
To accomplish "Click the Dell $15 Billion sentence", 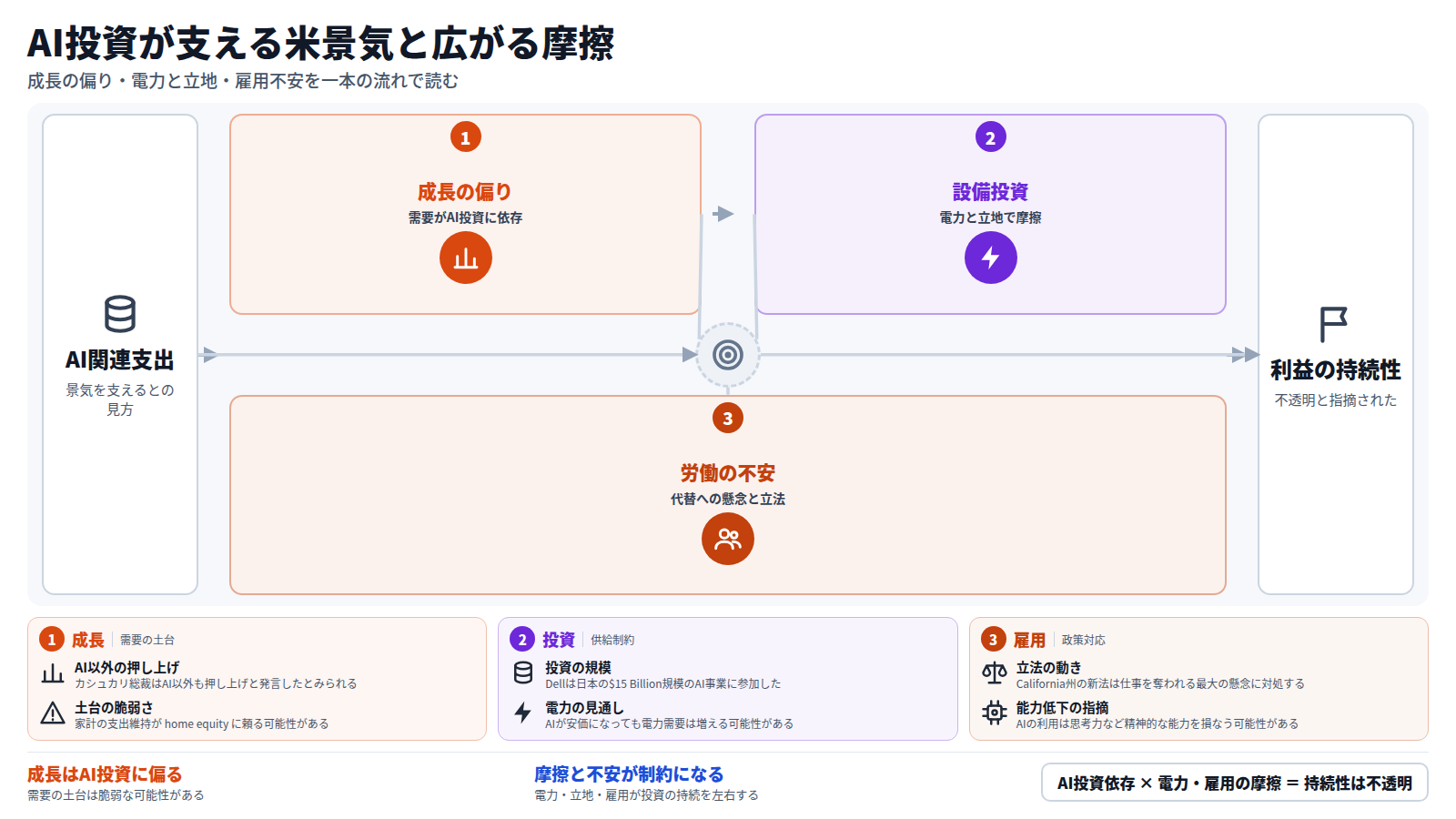I will pyautogui.click(x=662, y=684).
